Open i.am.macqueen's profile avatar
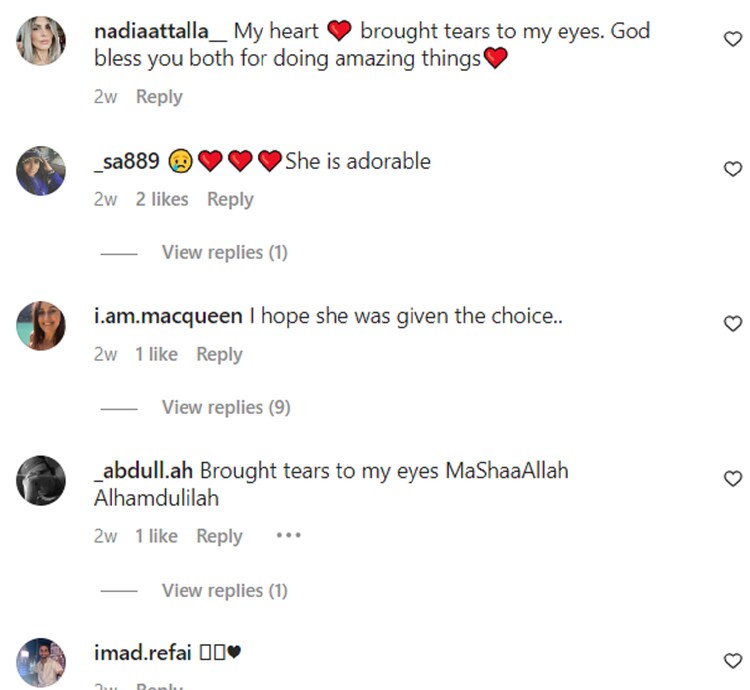 tap(41, 326)
